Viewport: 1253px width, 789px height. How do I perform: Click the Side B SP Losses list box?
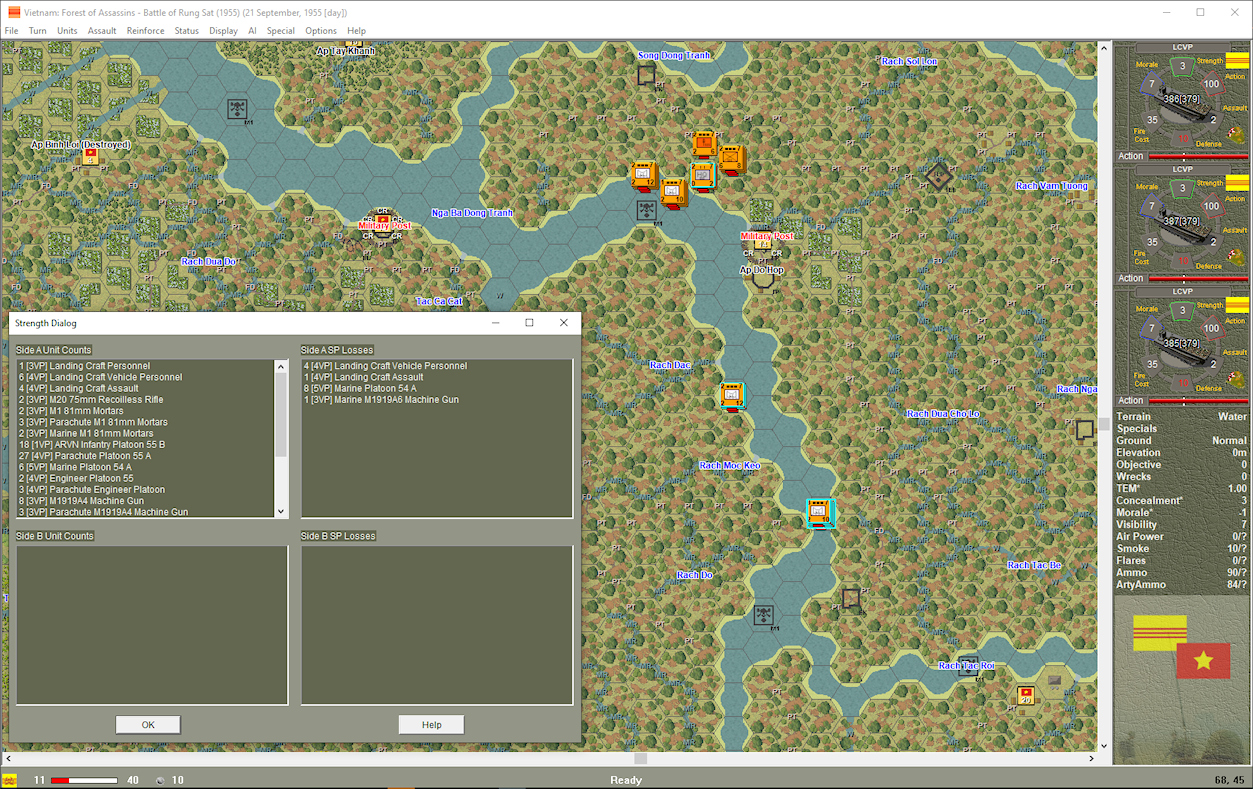(x=437, y=625)
